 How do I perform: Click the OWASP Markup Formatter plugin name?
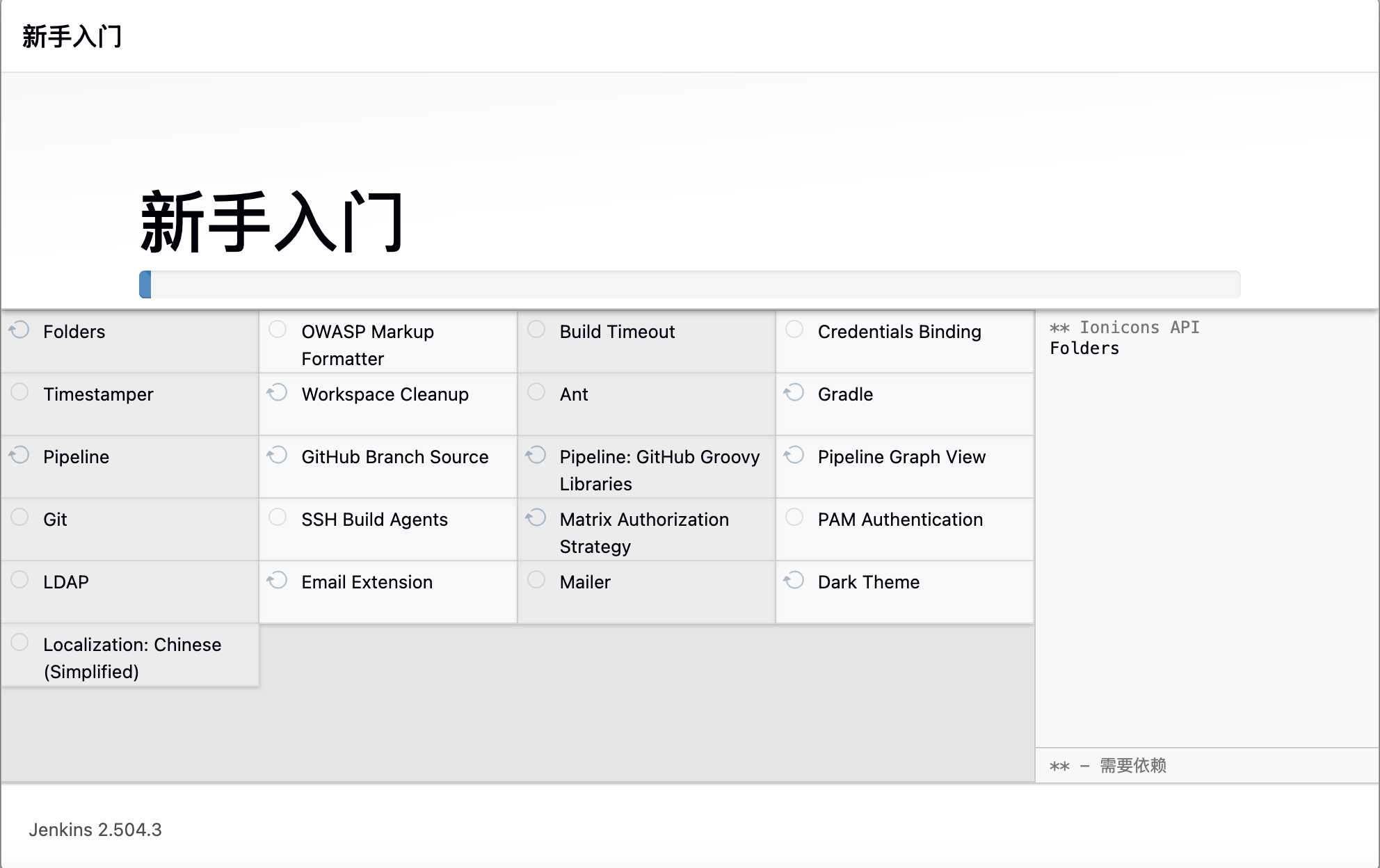(368, 345)
